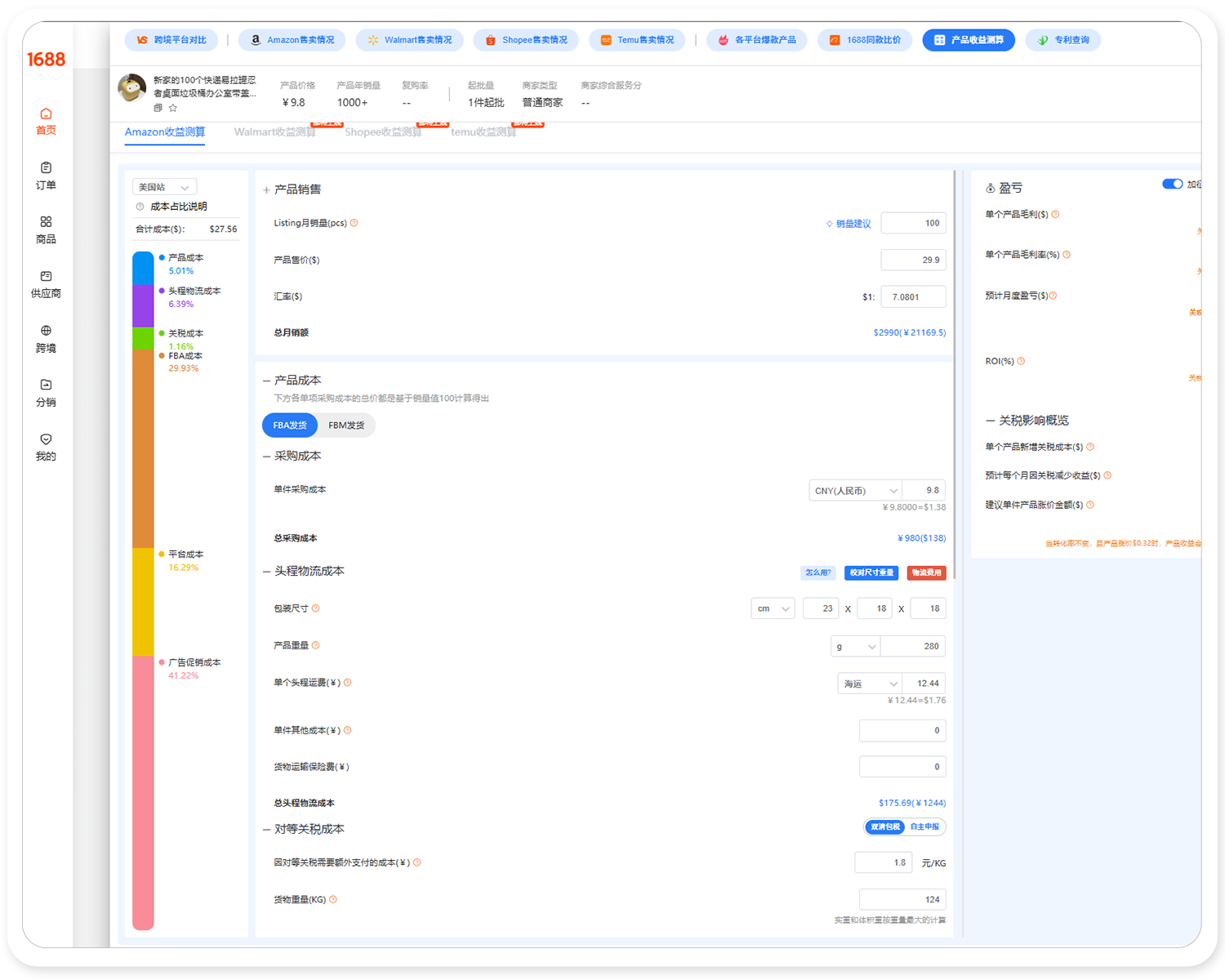The image size is (1225, 980).
Task: Open the 供应商 supplier sidebar icon
Action: click(x=46, y=277)
